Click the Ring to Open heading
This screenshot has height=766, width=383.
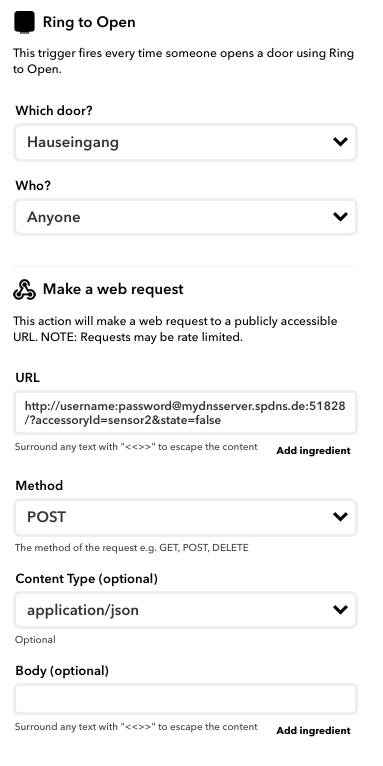[89, 22]
